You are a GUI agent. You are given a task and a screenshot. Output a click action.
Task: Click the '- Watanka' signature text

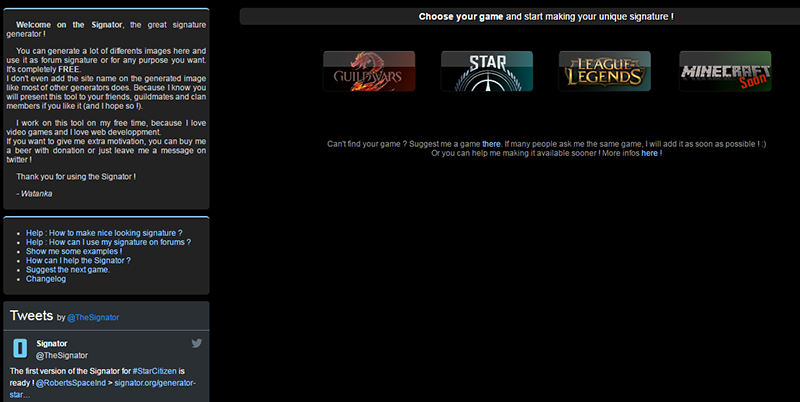34,194
